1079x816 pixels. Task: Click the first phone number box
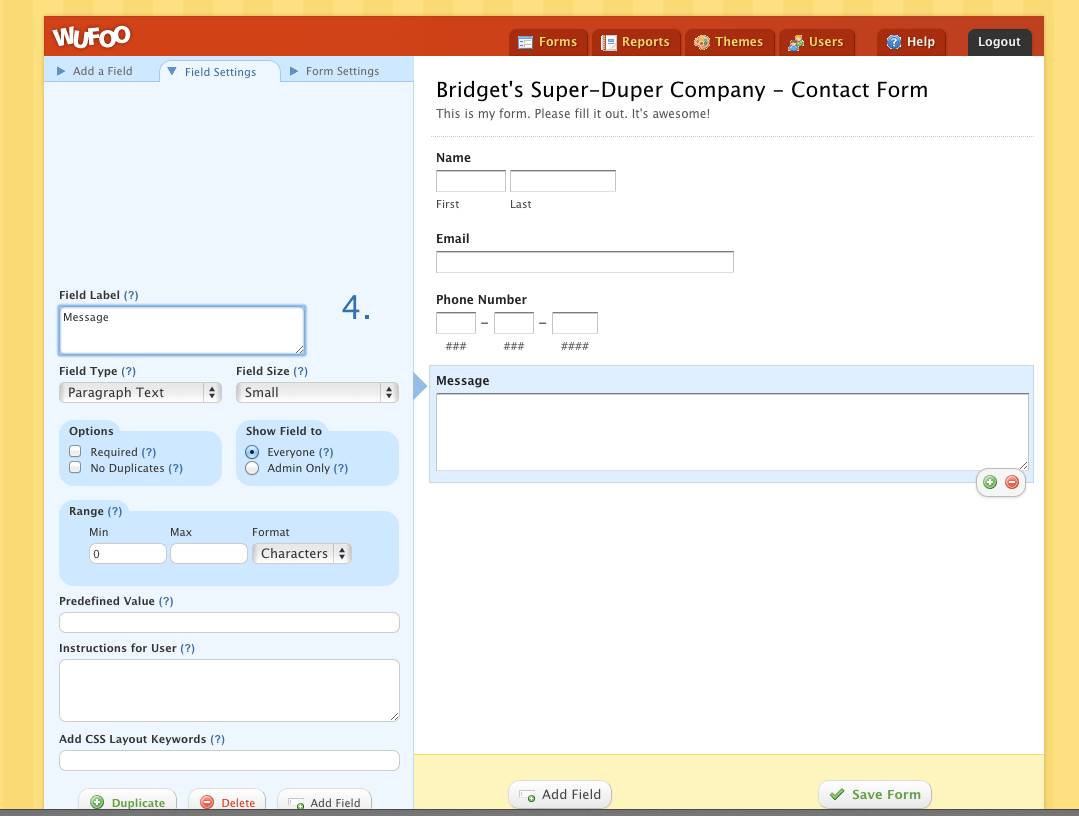(x=456, y=323)
